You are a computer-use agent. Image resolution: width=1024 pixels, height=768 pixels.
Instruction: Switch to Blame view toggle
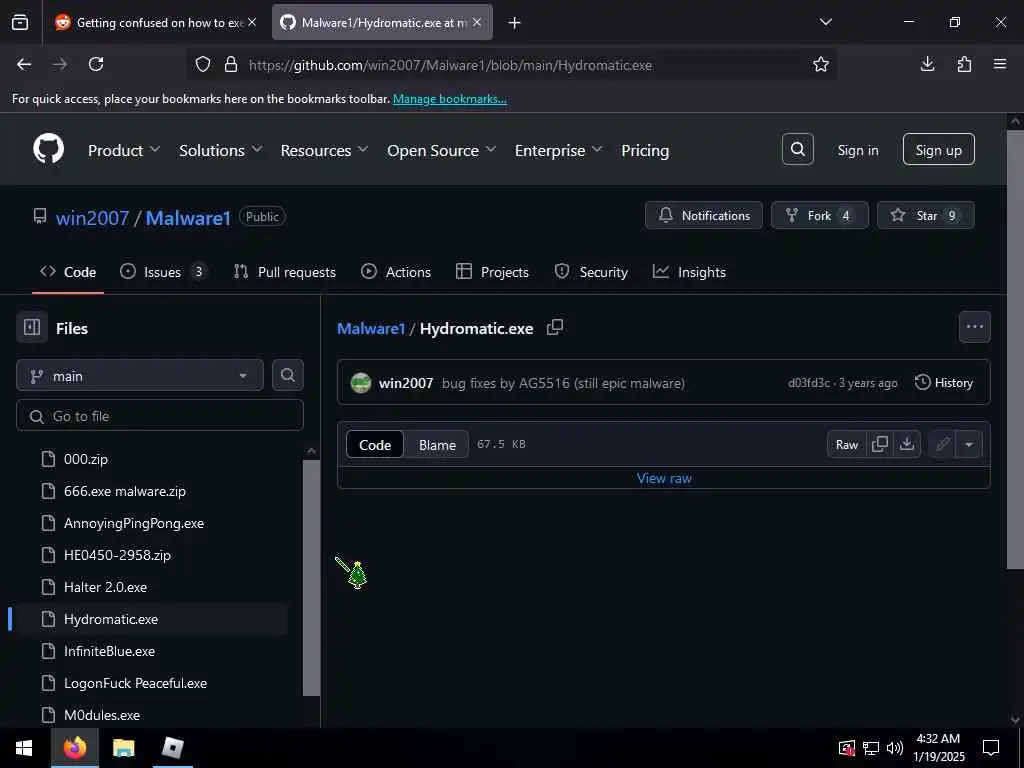pyautogui.click(x=437, y=445)
